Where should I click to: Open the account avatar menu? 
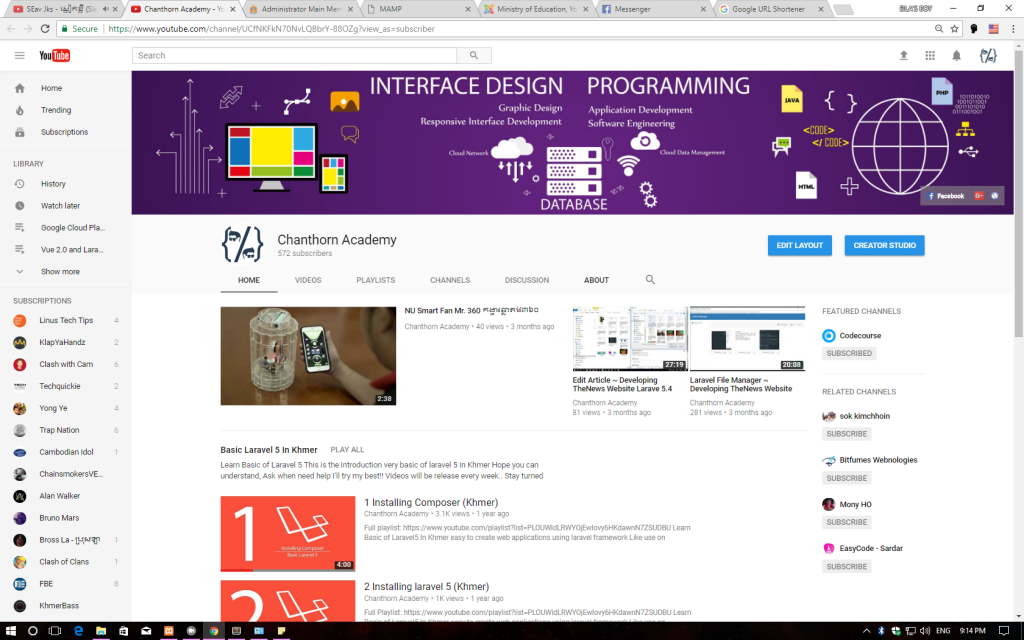[988, 55]
